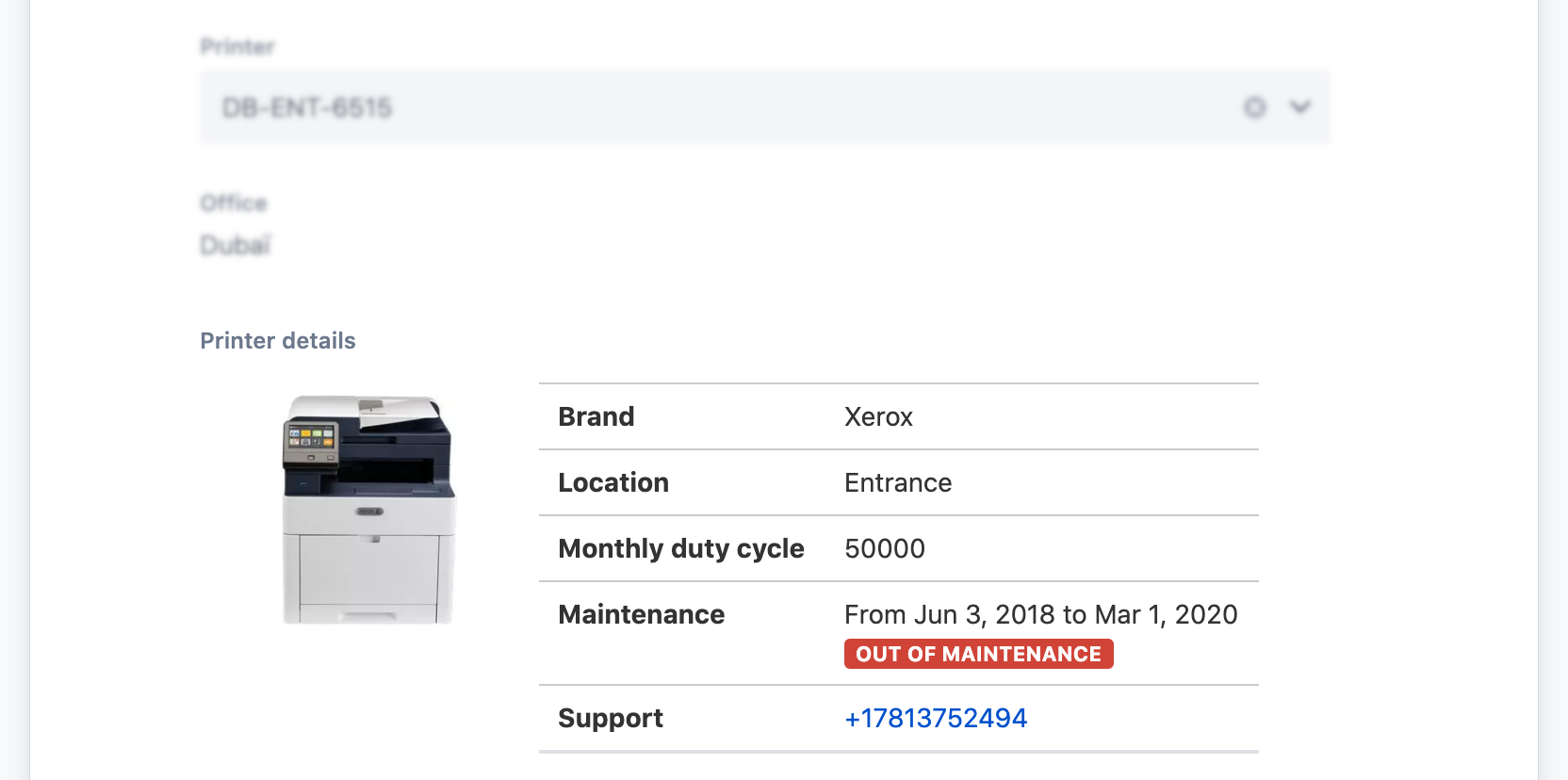Image resolution: width=1568 pixels, height=780 pixels.
Task: Call the support number +17813752494
Action: point(935,718)
